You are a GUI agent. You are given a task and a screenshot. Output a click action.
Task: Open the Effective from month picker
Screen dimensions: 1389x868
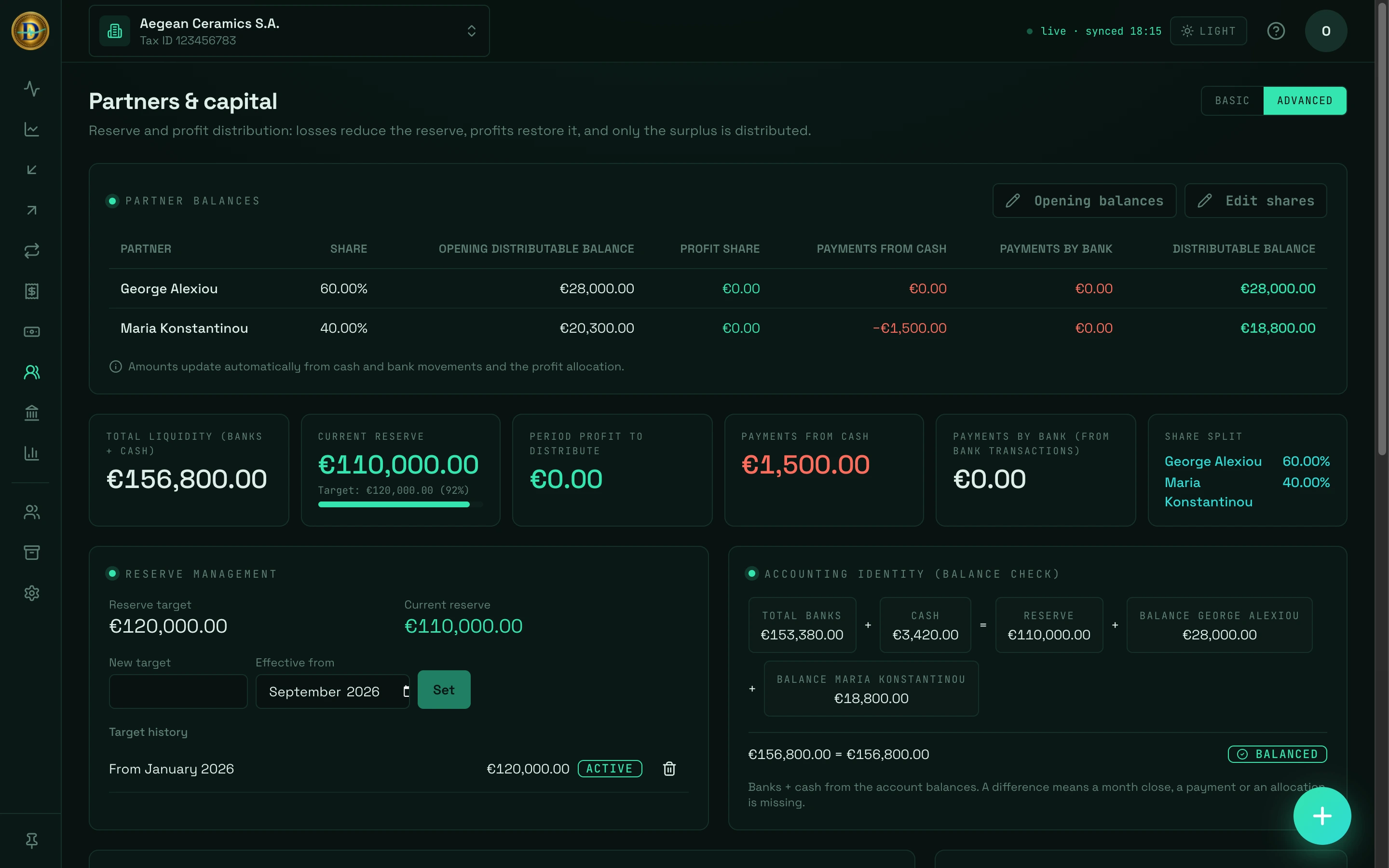333,691
